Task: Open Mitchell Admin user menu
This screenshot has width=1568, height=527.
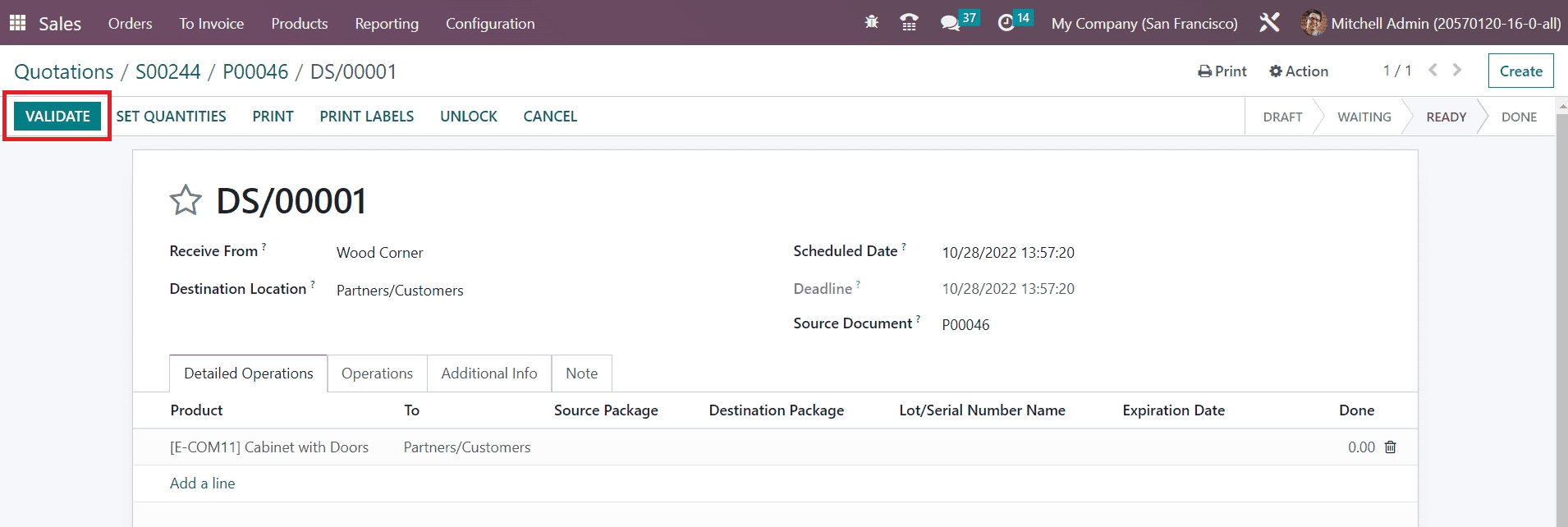Action: coord(1431,23)
